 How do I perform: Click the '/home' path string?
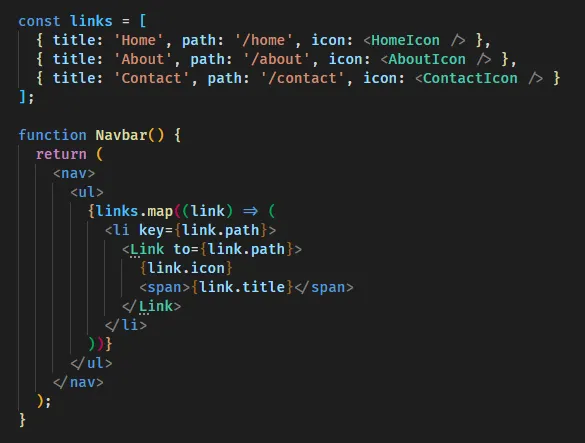263,40
